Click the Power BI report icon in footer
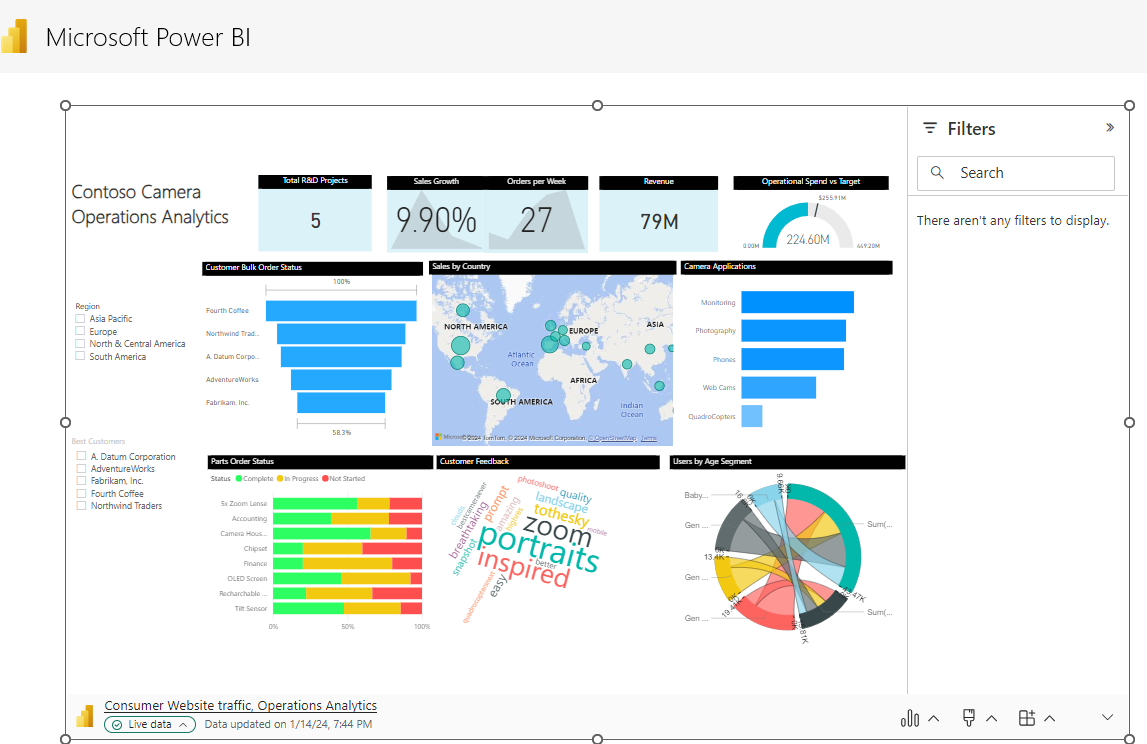 coord(85,715)
